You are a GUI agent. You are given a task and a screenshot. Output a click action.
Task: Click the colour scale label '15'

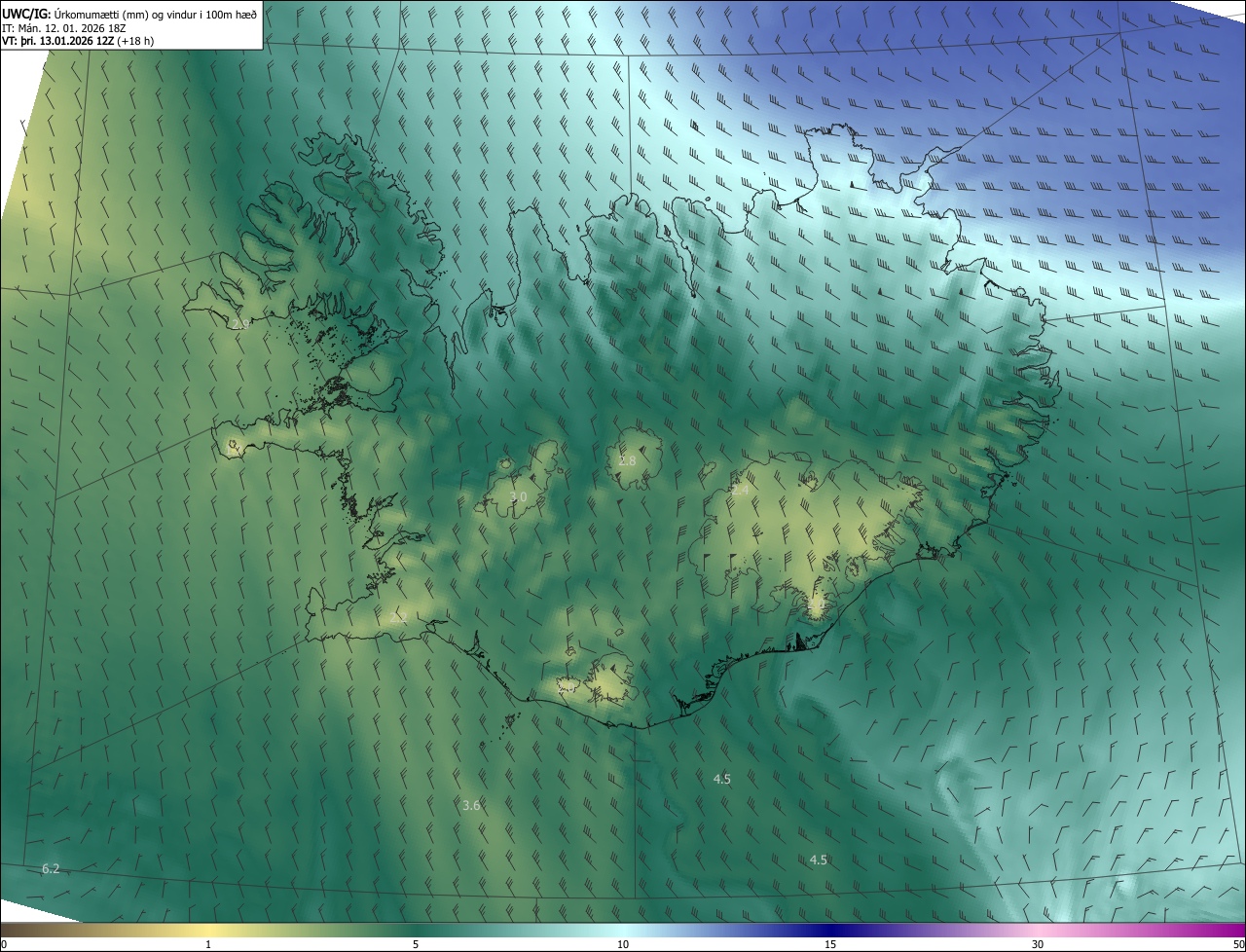(x=830, y=944)
